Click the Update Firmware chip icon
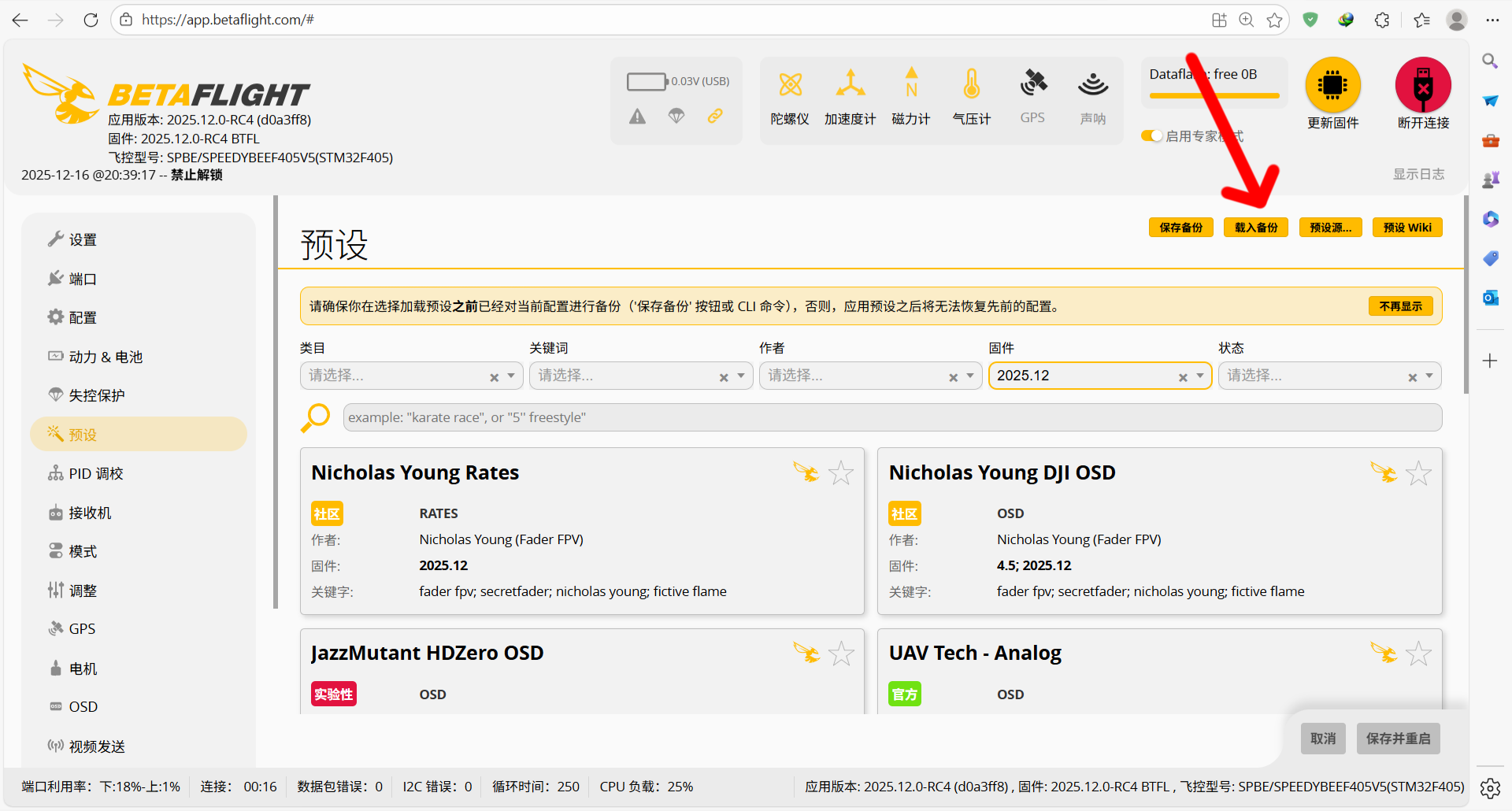This screenshot has height=811, width=1512. 1332,85
